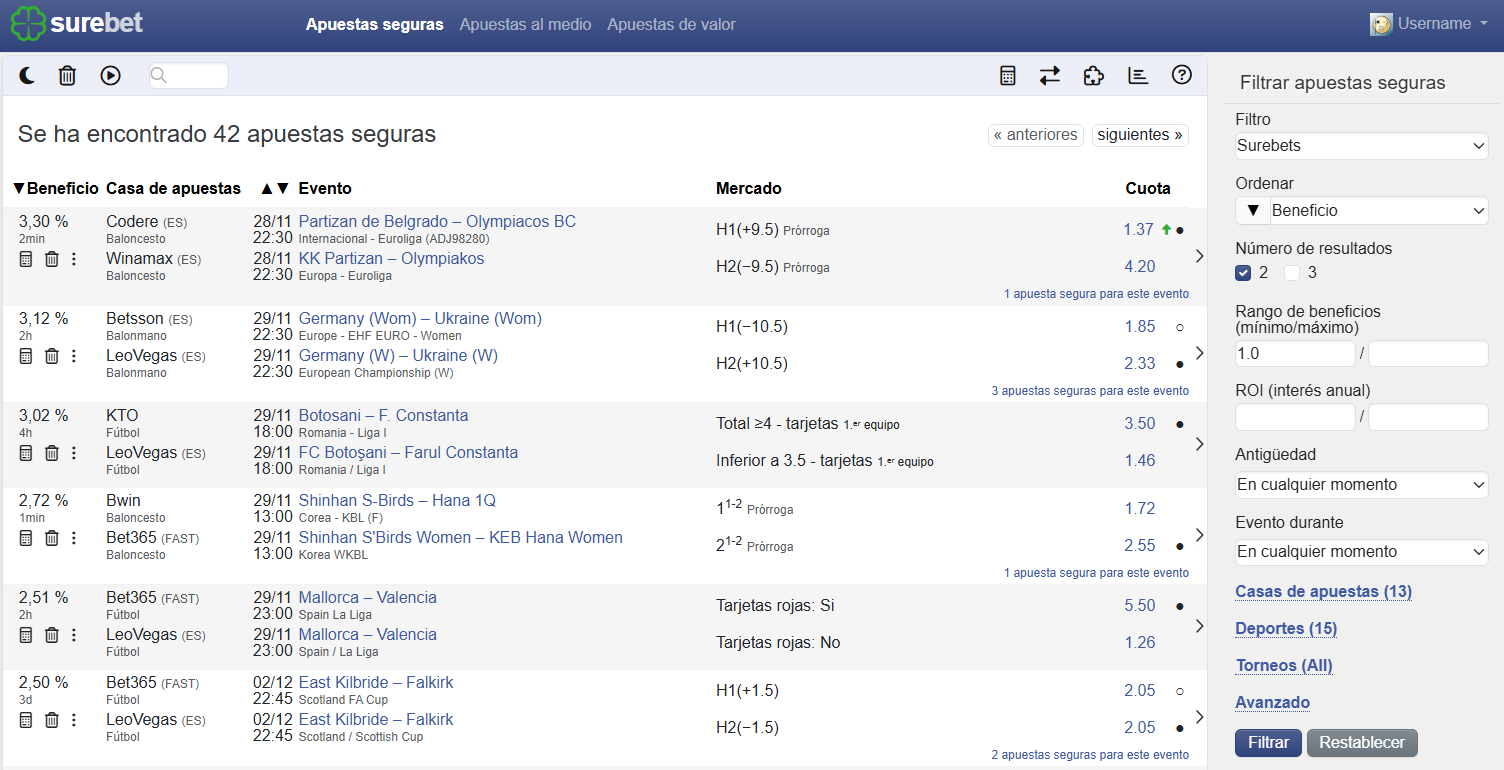Delete the 3,30 % surebet row
This screenshot has height=770, width=1504.
52,259
